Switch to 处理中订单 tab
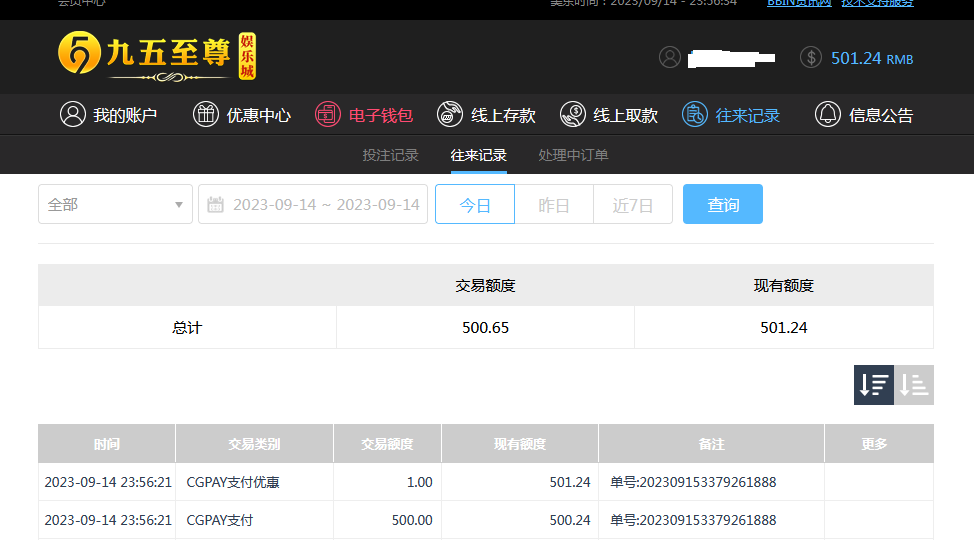This screenshot has height=540, width=974. pyautogui.click(x=573, y=155)
